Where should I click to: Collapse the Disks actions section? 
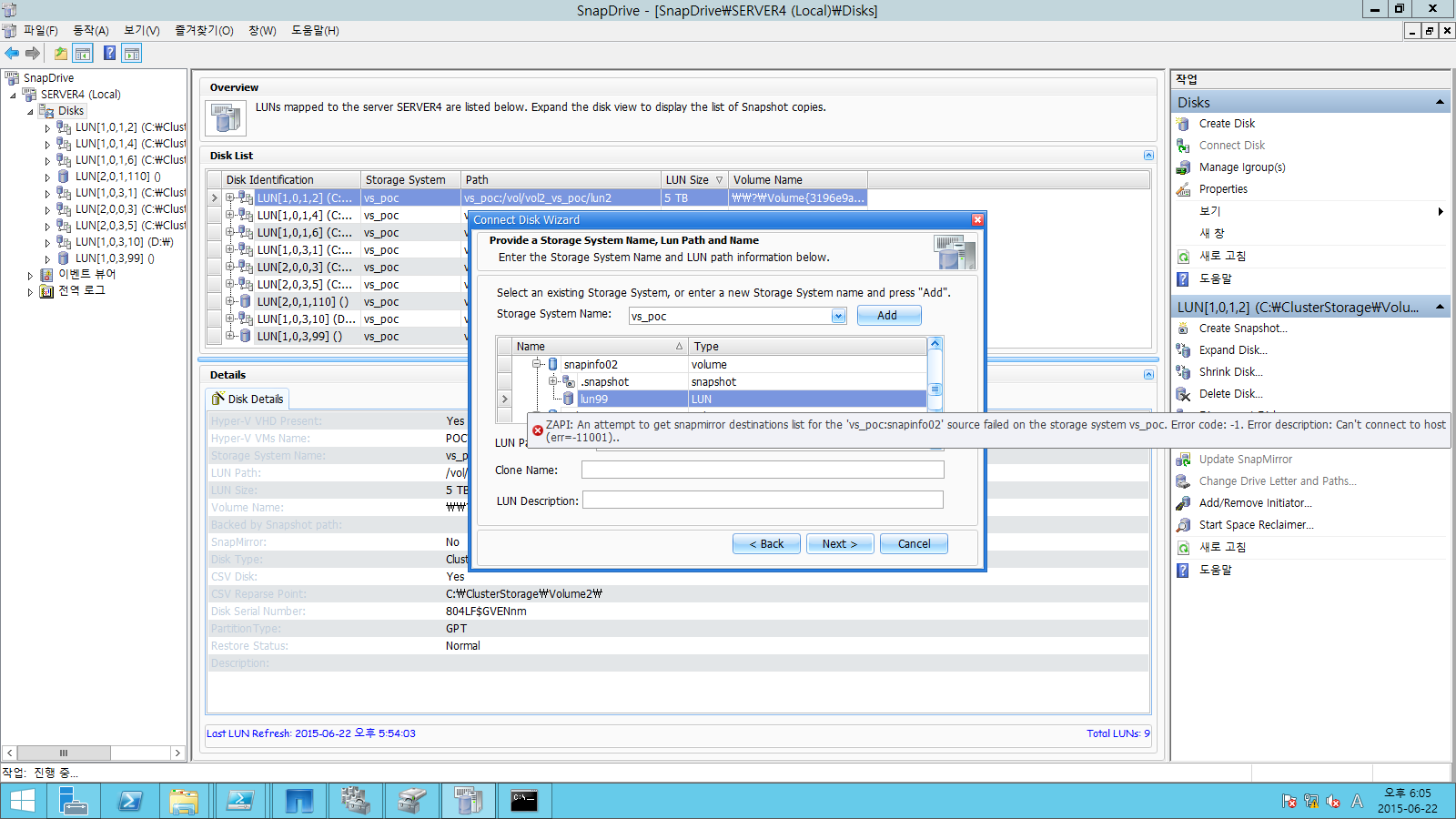1440,102
